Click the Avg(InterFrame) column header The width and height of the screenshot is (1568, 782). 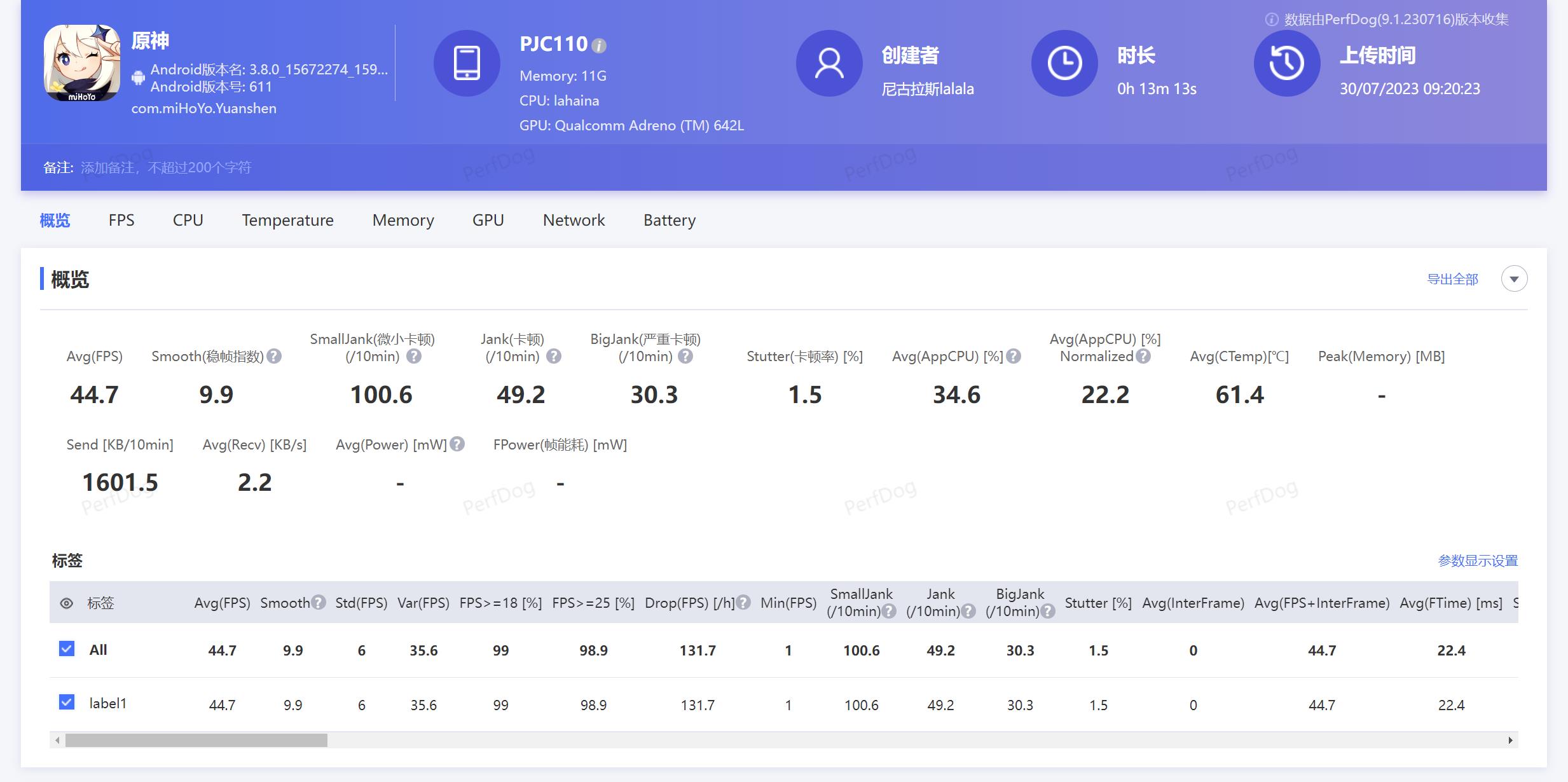(1193, 603)
